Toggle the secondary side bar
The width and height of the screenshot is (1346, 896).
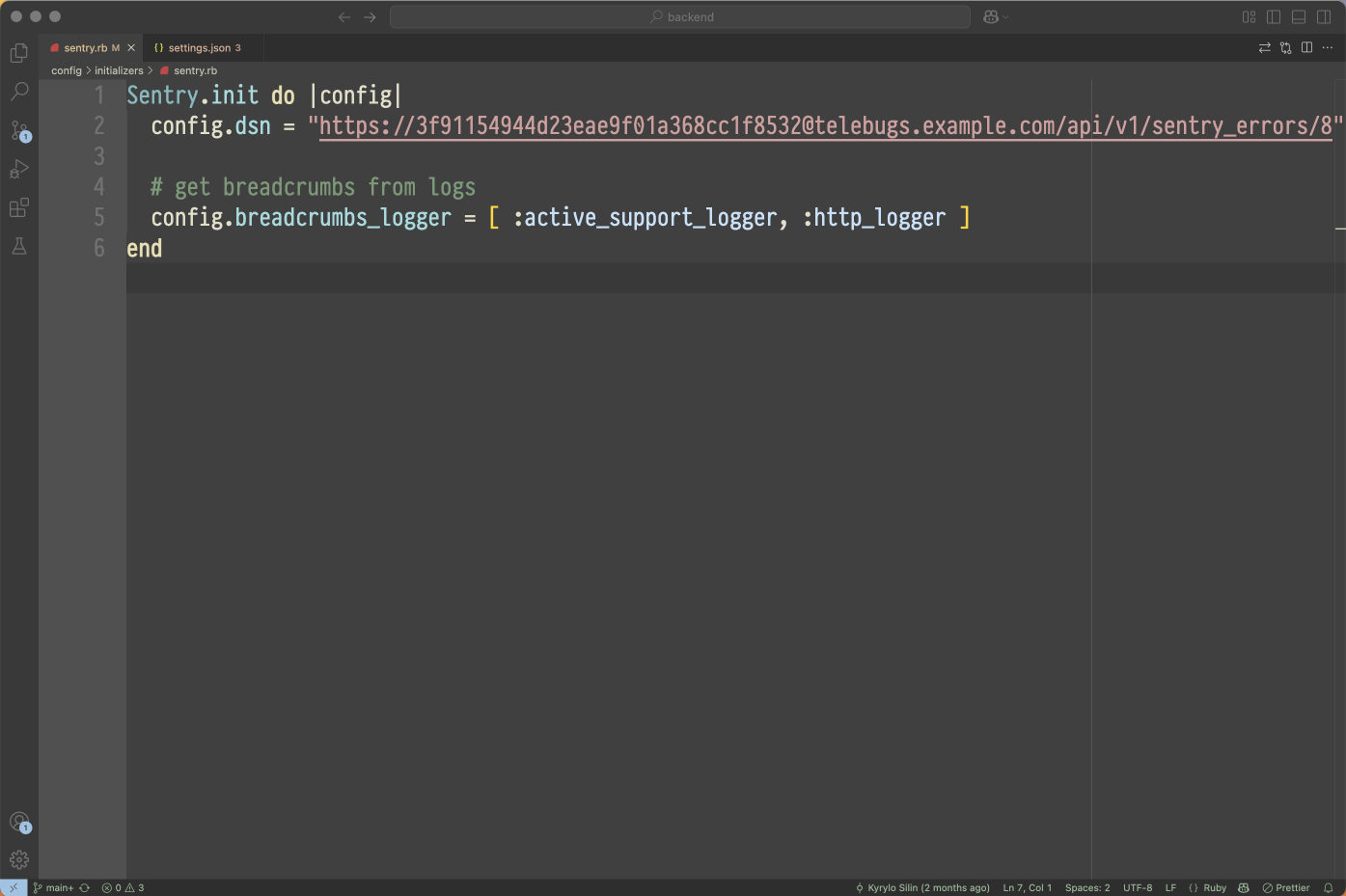click(1324, 16)
